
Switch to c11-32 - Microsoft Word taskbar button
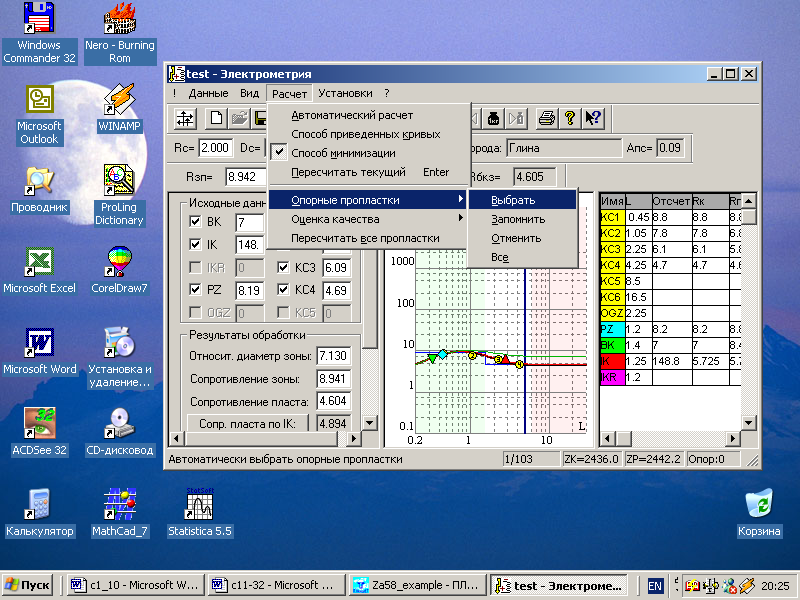(x=276, y=585)
